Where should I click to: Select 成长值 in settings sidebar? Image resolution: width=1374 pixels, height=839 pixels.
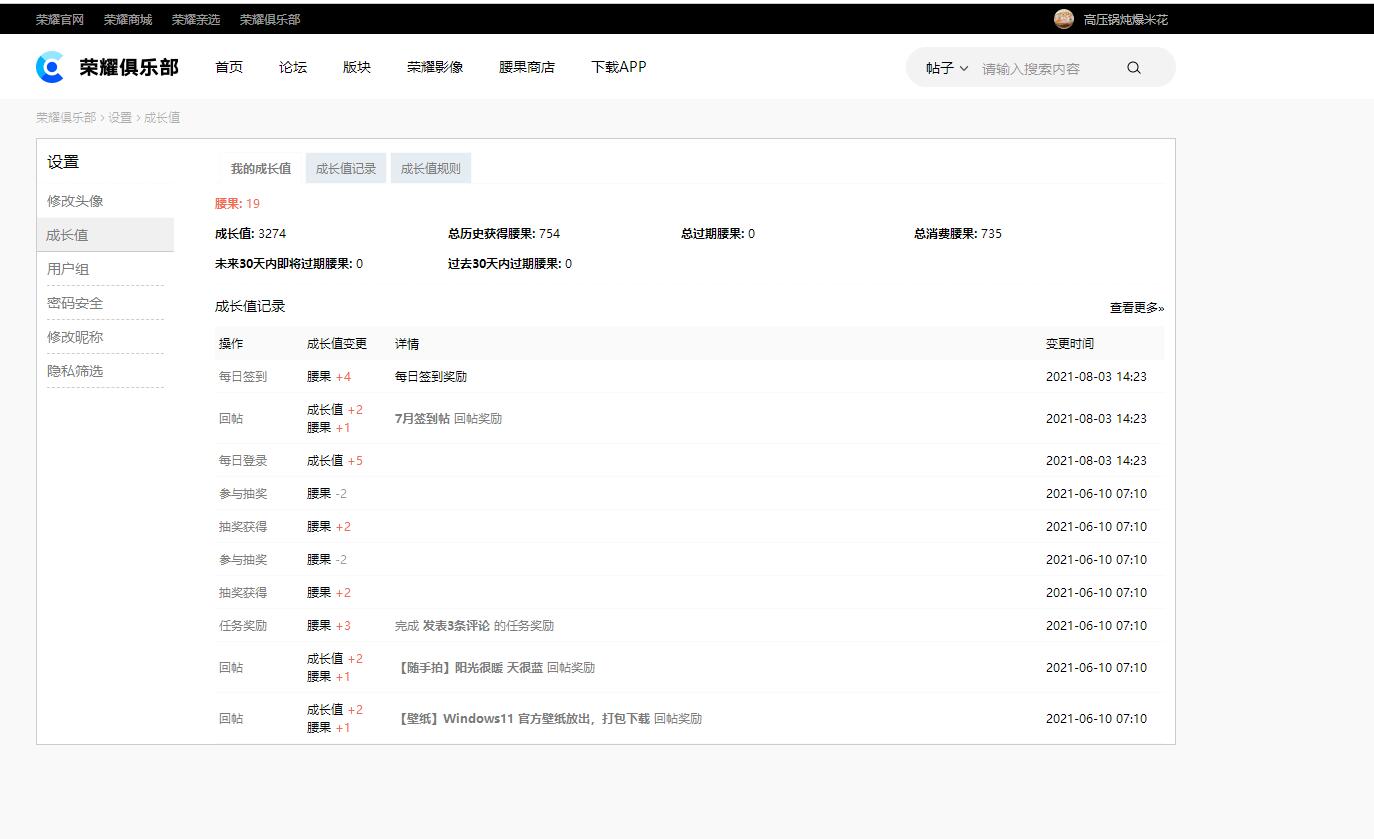coord(105,235)
